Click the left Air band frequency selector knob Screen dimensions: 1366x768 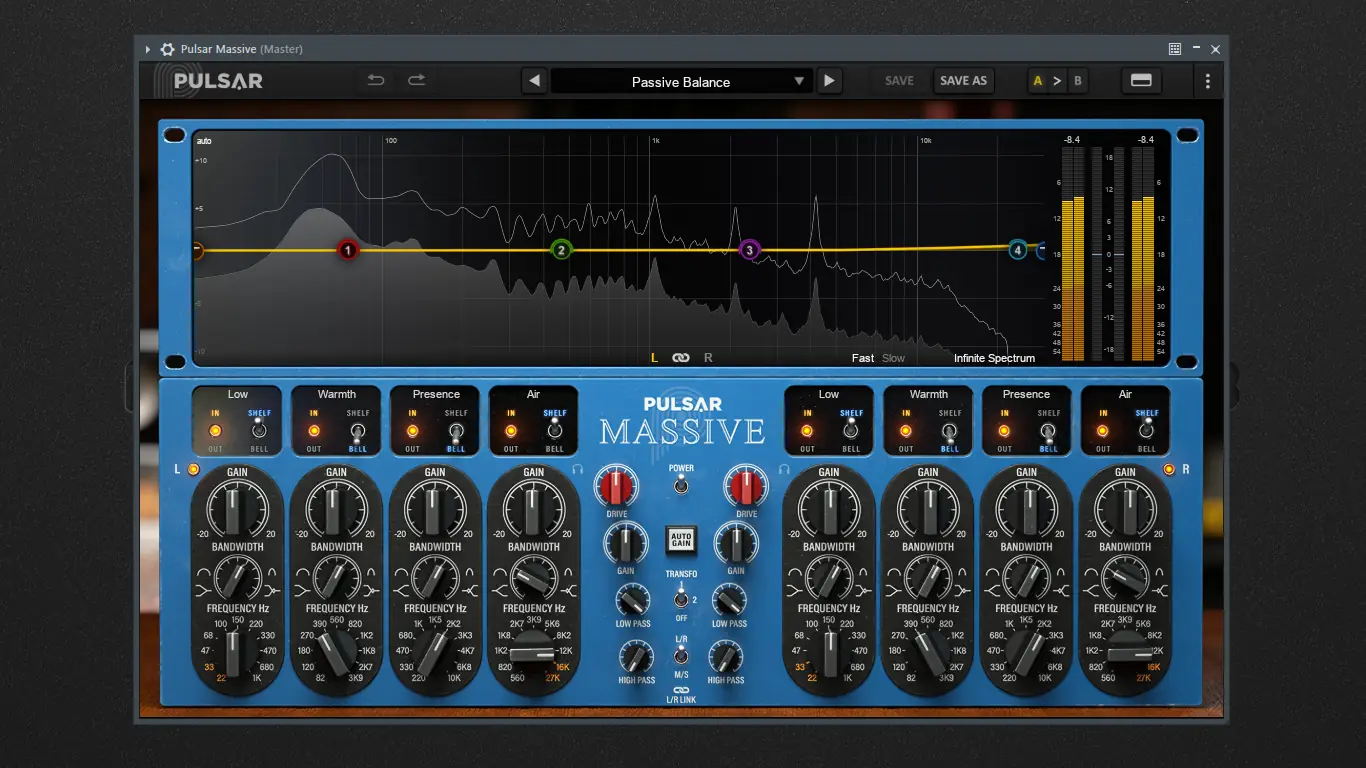point(533,652)
